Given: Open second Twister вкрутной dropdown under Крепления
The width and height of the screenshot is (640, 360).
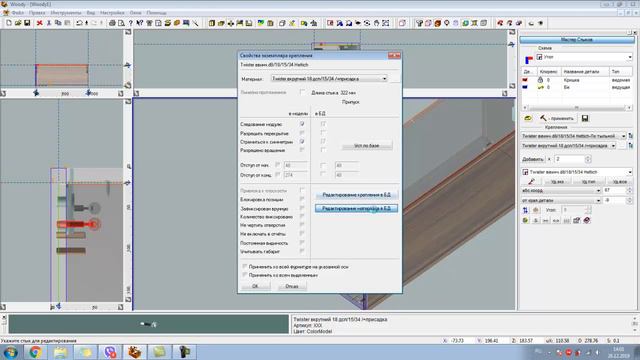Looking at the screenshot, I should point(569,146).
